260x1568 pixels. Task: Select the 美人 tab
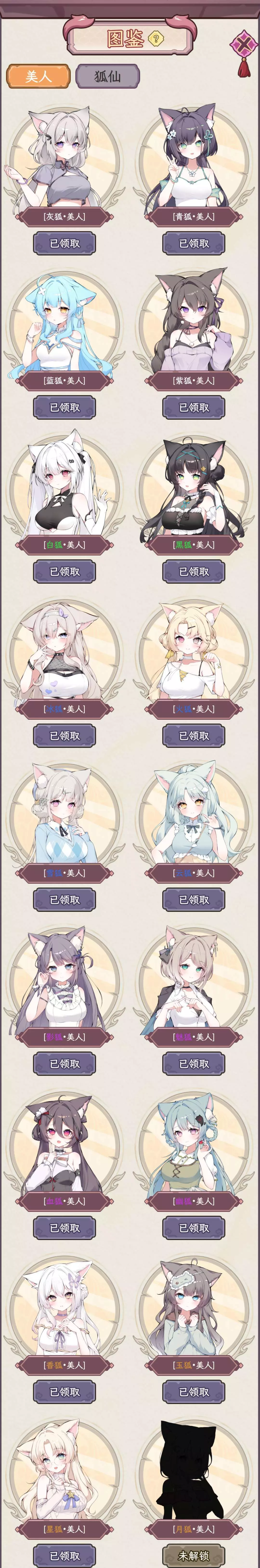(38, 76)
